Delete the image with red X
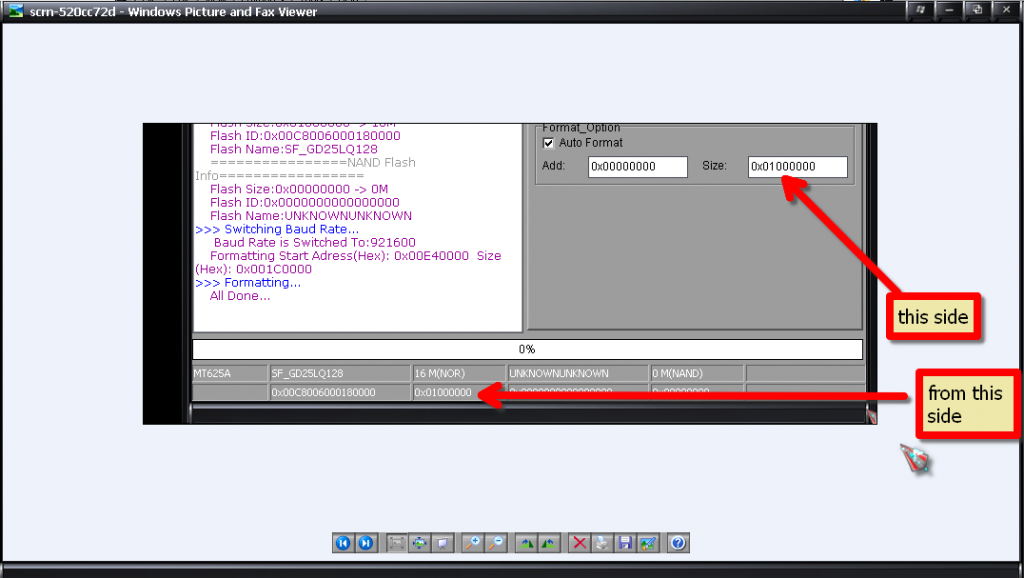Viewport: 1024px width, 578px height. [x=578, y=543]
